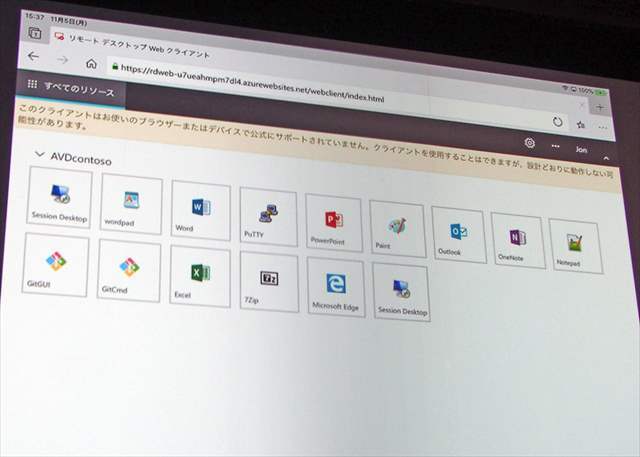
Task: Open the PowerPoint tile
Action: pyautogui.click(x=334, y=223)
